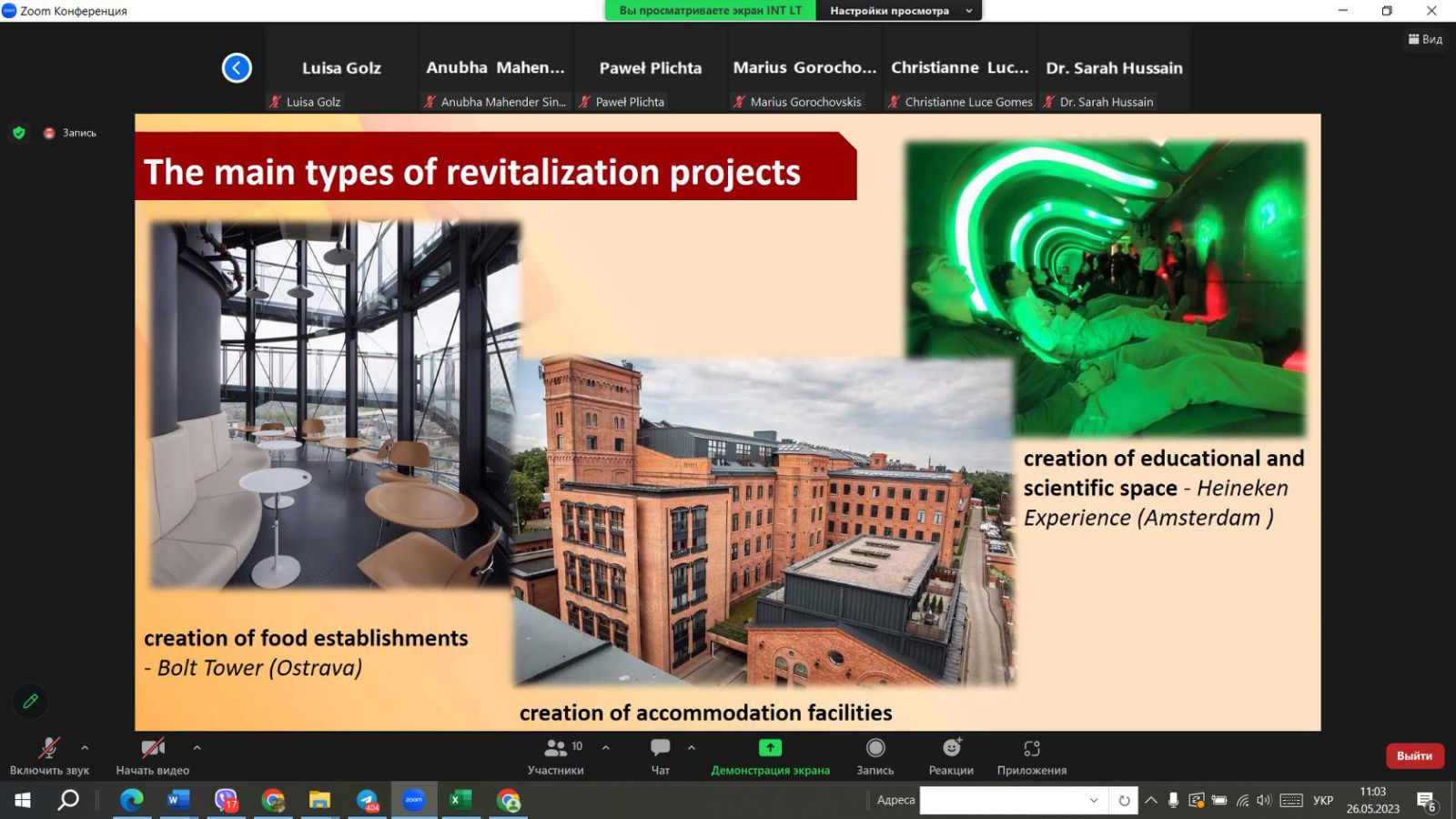Image resolution: width=1456 pixels, height=819 pixels.
Task: Click the Адреса address input field
Action: 1002,800
